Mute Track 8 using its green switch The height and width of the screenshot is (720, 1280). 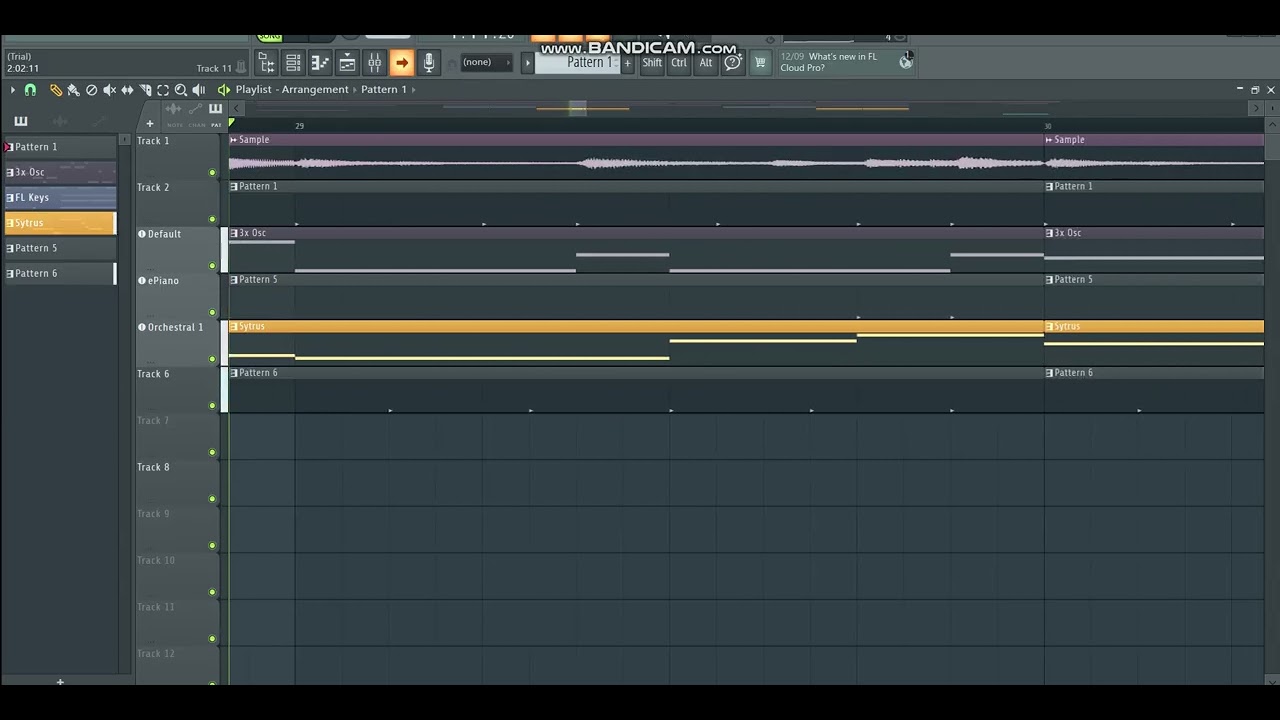[x=212, y=499]
